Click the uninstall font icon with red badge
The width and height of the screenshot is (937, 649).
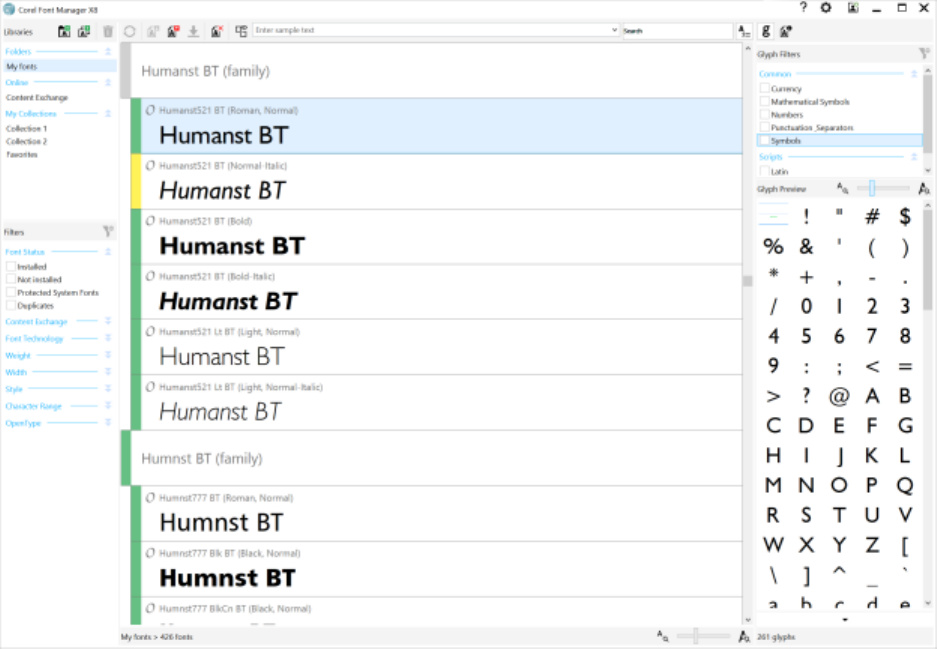point(173,31)
